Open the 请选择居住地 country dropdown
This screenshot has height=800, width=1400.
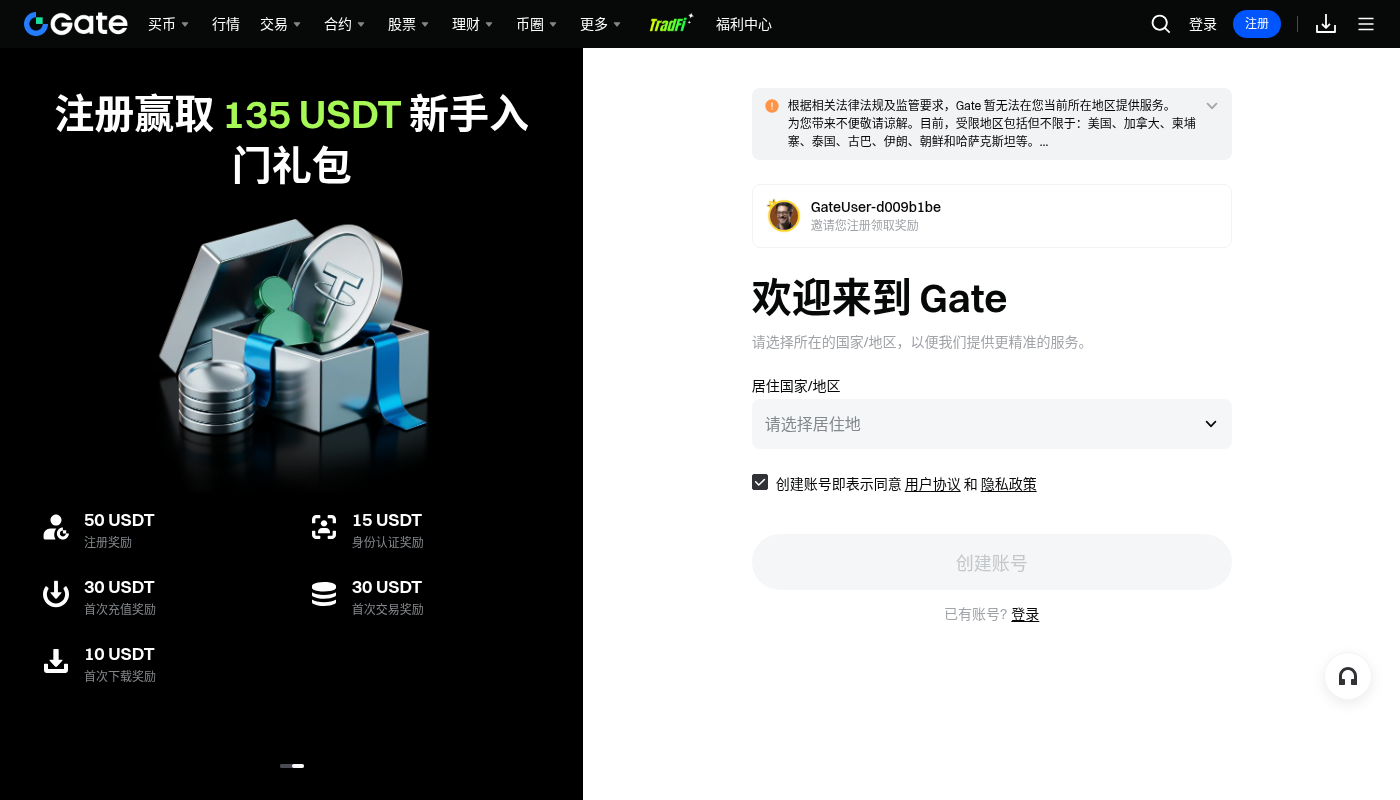[x=992, y=424]
